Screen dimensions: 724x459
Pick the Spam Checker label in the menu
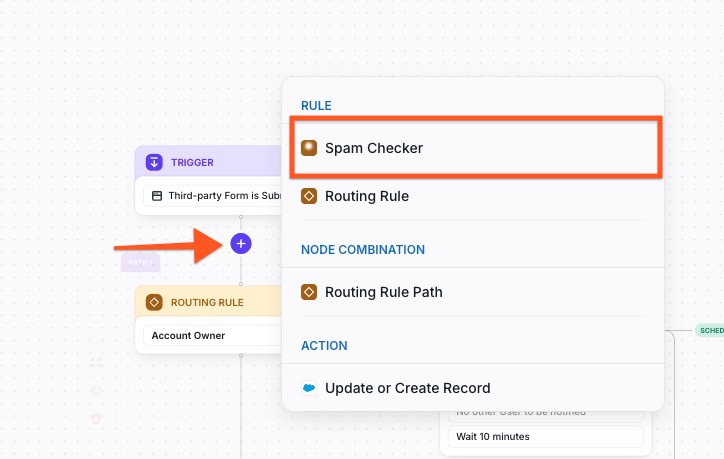pos(373,148)
